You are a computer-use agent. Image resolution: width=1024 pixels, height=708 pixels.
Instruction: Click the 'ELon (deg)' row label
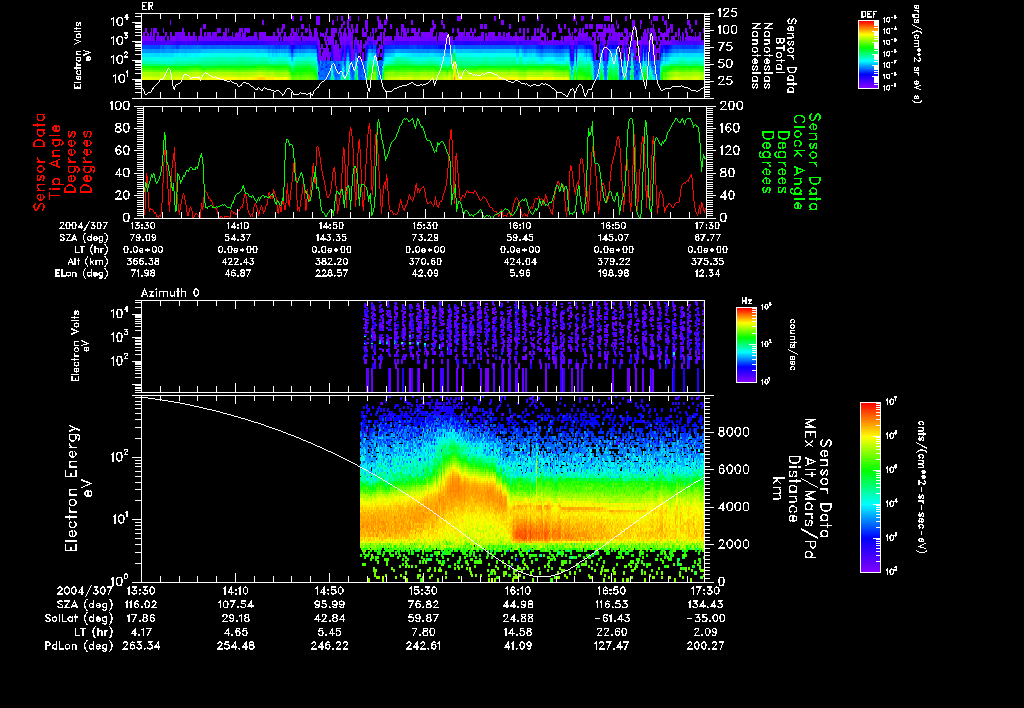[82, 274]
